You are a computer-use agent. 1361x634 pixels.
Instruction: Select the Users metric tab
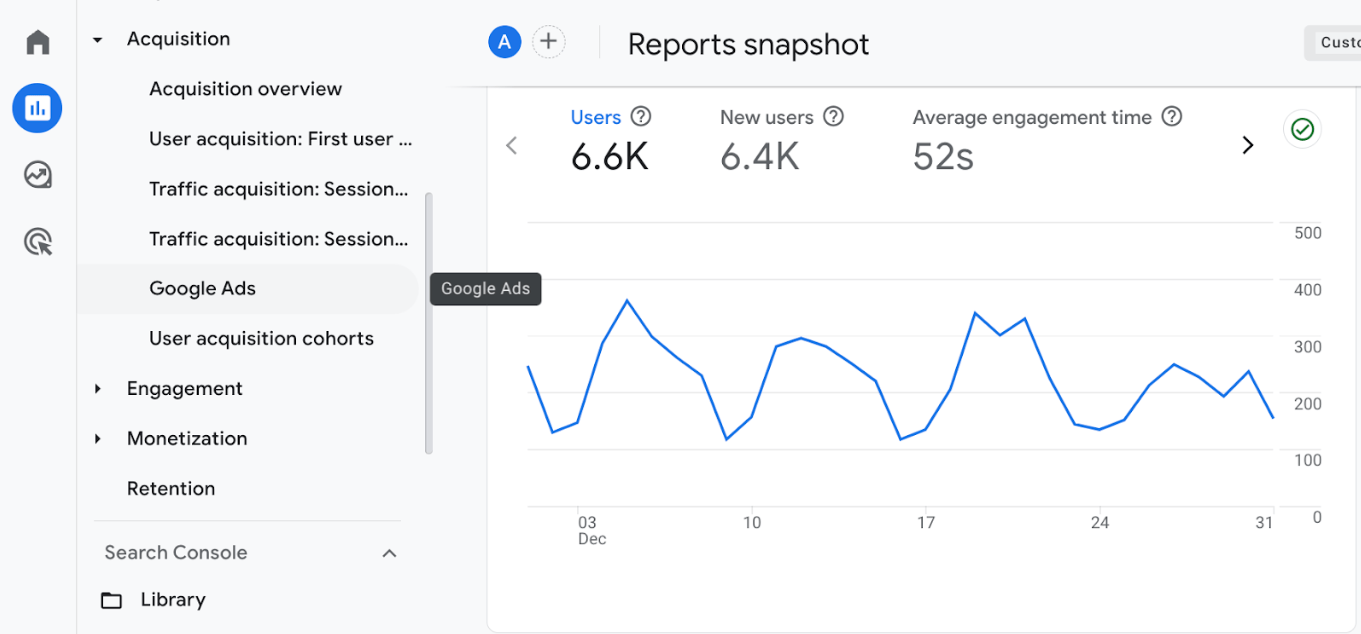(596, 118)
